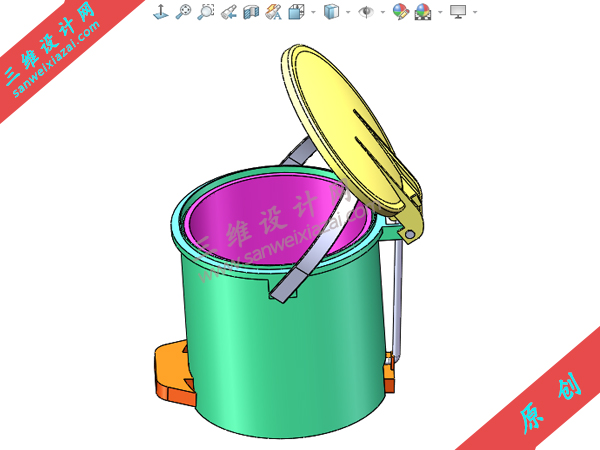Image resolution: width=600 pixels, height=450 pixels.
Task: Expand the Apply Scene dropdown arrow
Action: point(440,12)
